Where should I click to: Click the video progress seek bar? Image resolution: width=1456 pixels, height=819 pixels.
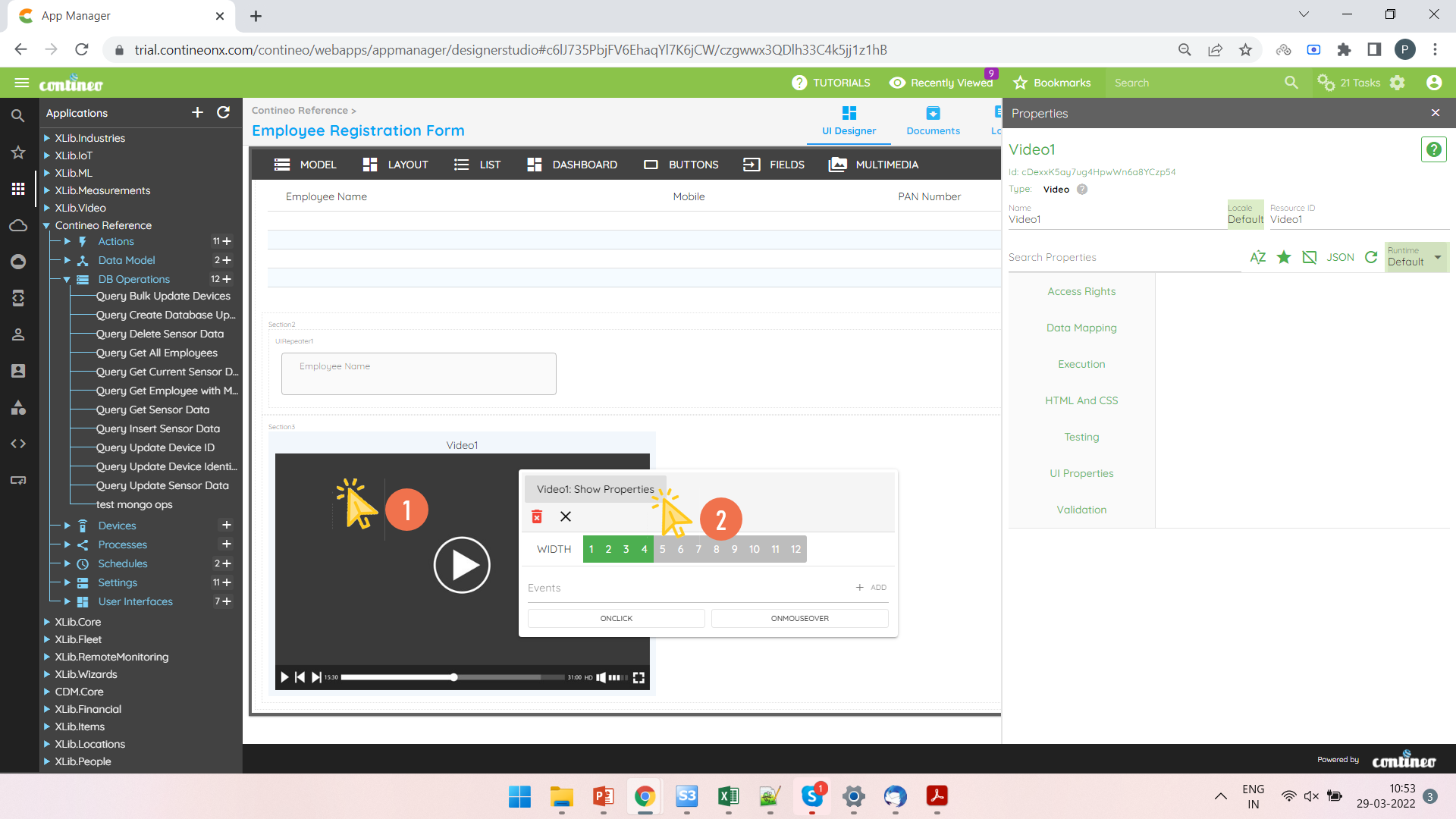point(440,677)
